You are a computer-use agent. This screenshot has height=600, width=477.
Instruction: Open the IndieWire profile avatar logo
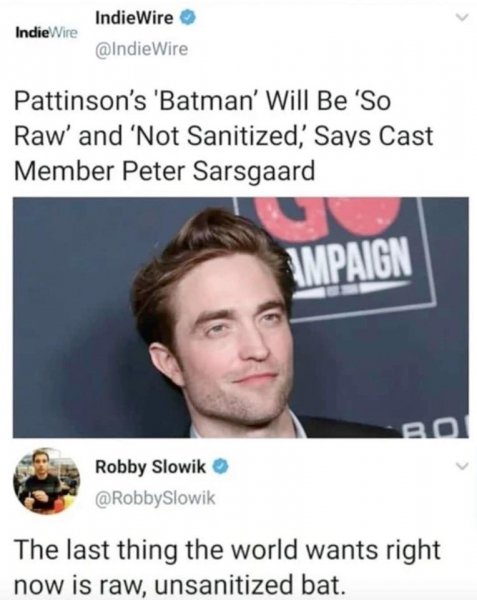point(46,33)
